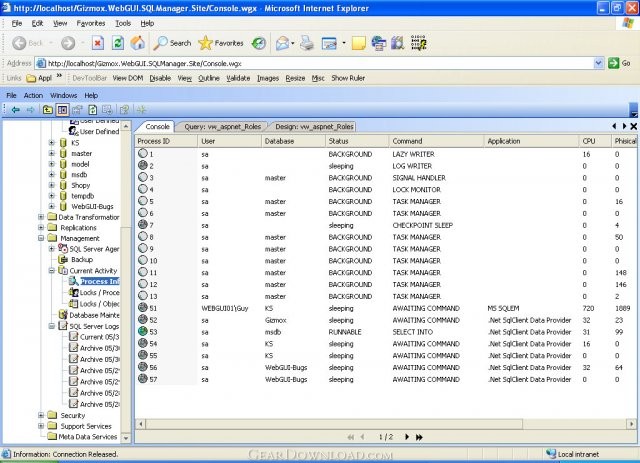Sort by the CPU column header
Viewport: 640px width, 463px height.
595,141
